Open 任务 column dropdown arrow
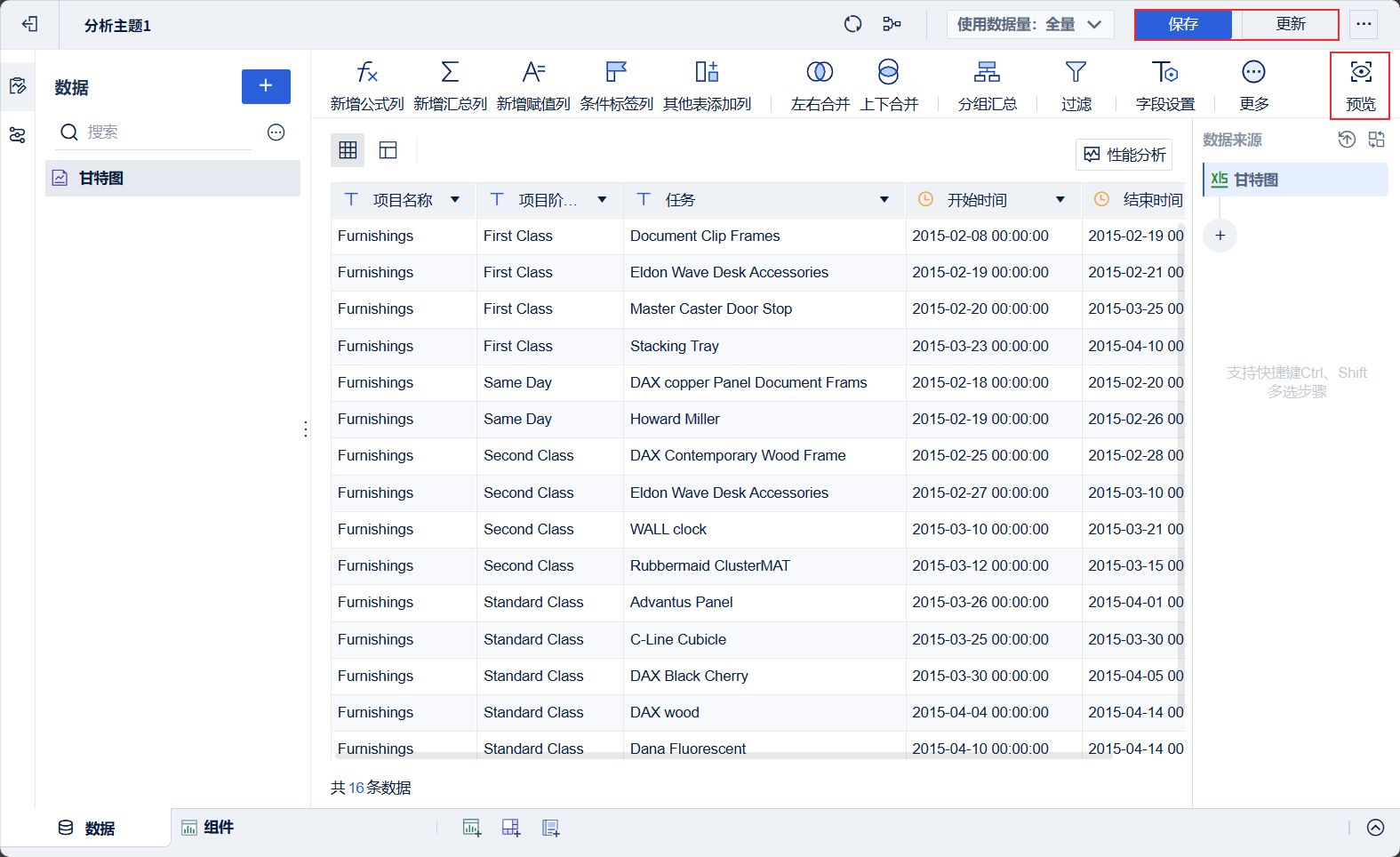 tap(884, 200)
